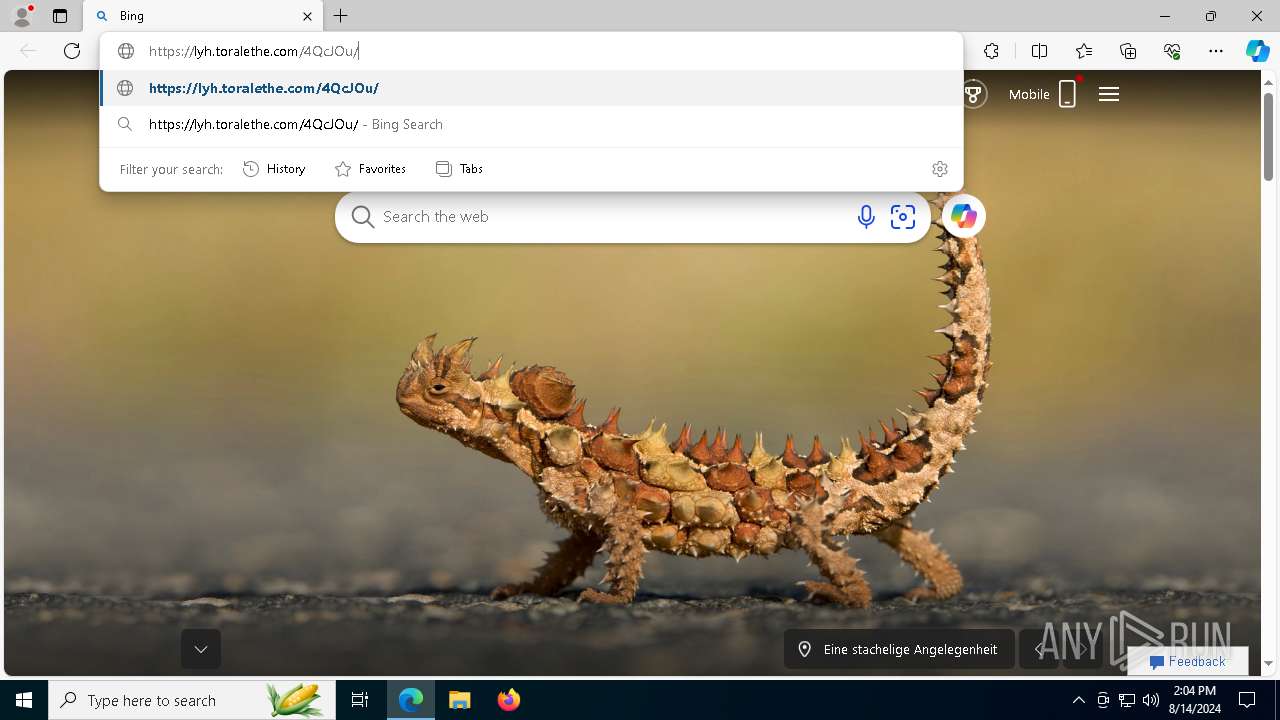The width and height of the screenshot is (1280, 720).
Task: Open the Favorites star icon
Action: pos(1084,51)
